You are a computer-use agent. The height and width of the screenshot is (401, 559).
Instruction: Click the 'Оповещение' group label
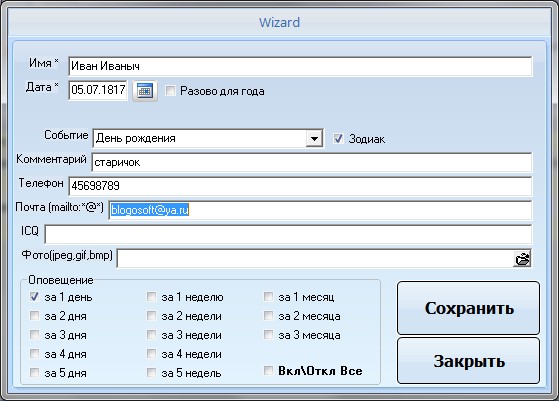[61, 280]
